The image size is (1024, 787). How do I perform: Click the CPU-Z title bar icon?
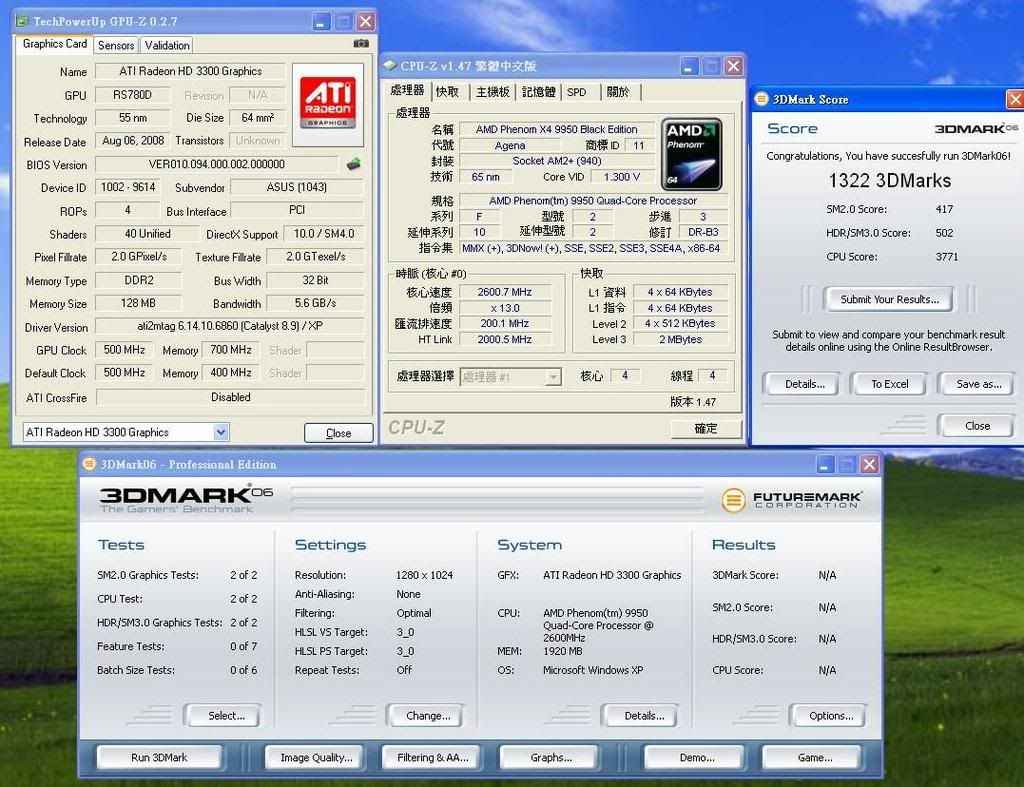[x=391, y=66]
